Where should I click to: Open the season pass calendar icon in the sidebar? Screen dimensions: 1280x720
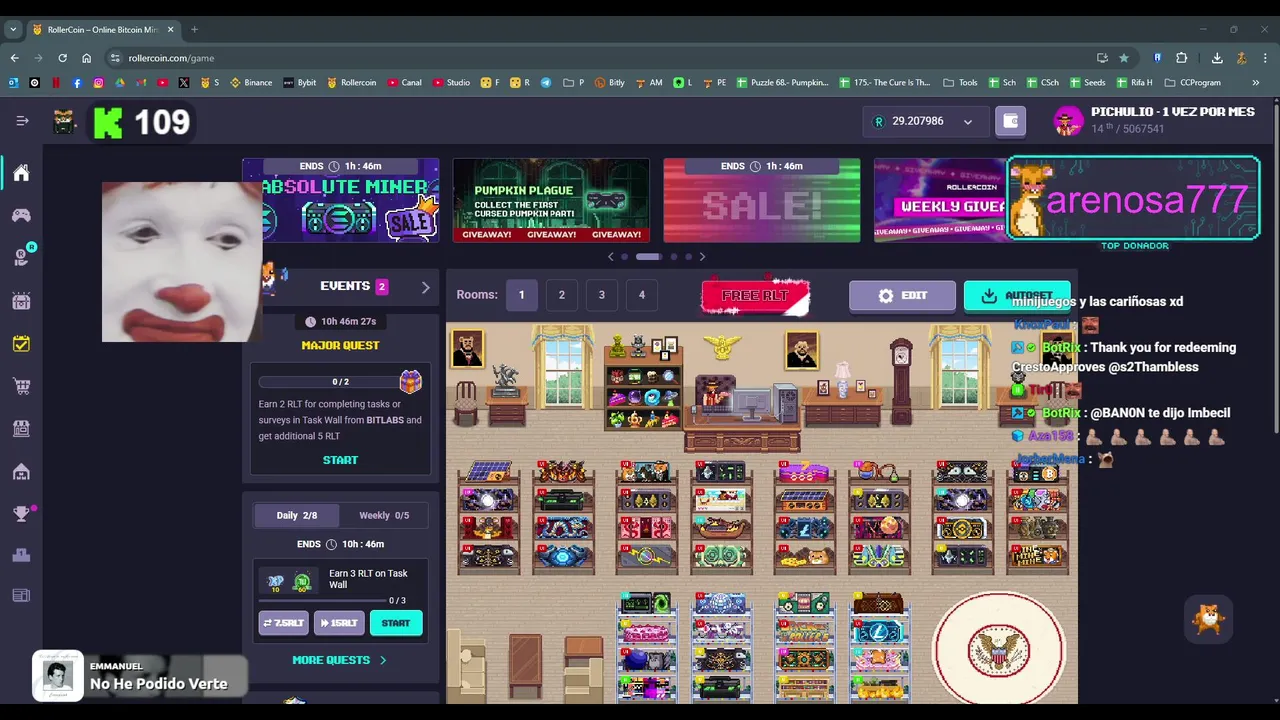[21, 300]
